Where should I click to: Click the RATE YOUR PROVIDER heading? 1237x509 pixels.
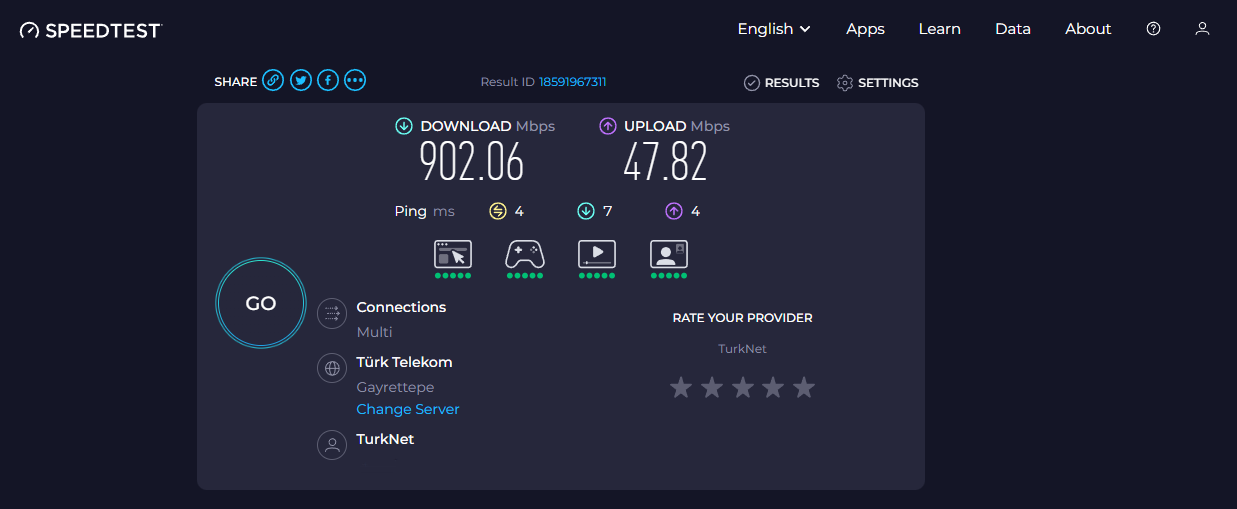tap(743, 318)
